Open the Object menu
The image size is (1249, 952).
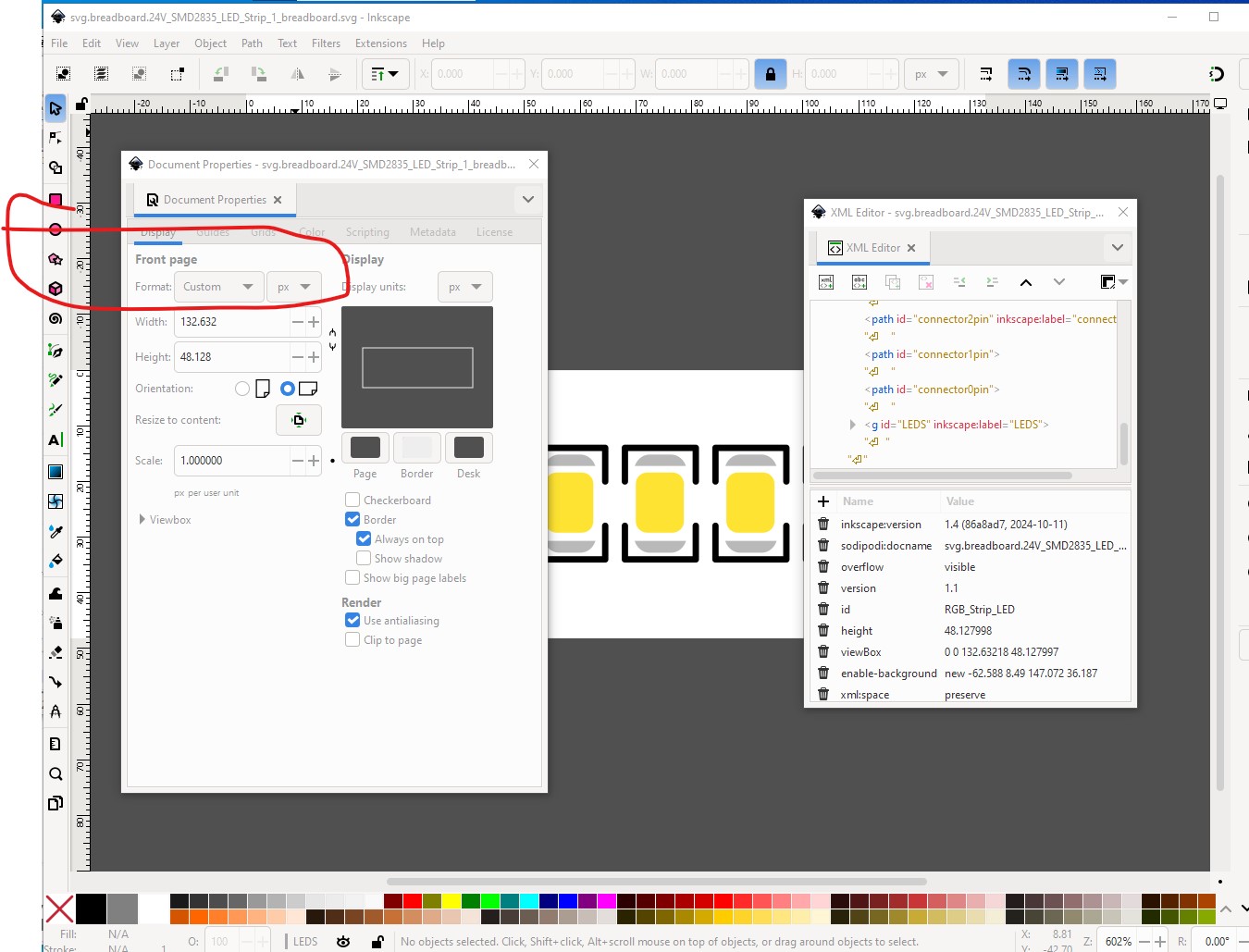pyautogui.click(x=210, y=43)
